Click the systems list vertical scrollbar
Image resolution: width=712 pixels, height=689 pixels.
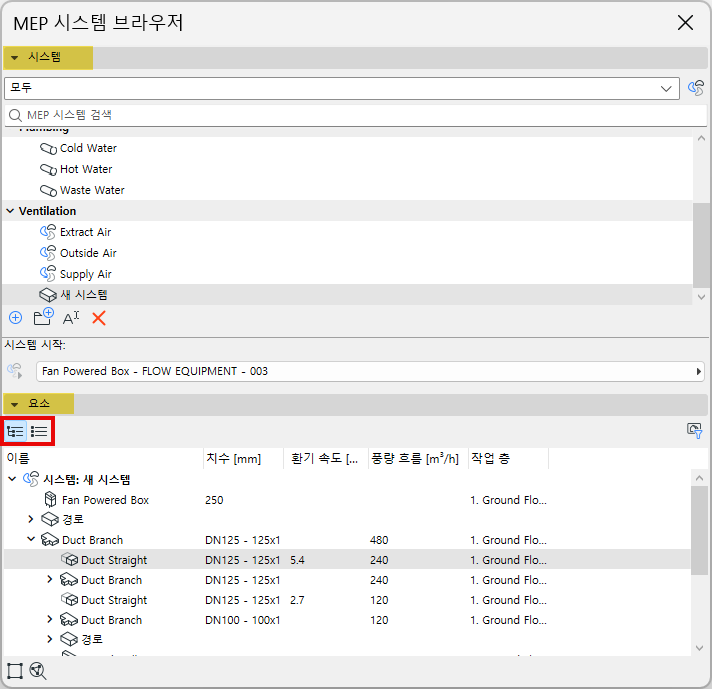point(701,245)
